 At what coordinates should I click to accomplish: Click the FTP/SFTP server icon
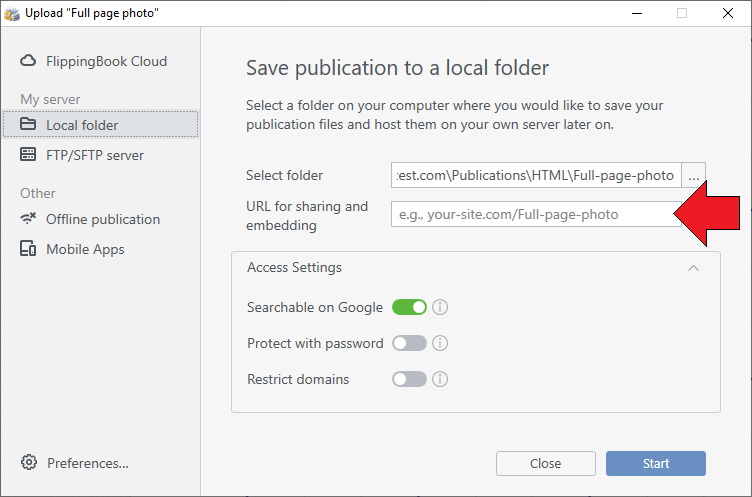(28, 154)
